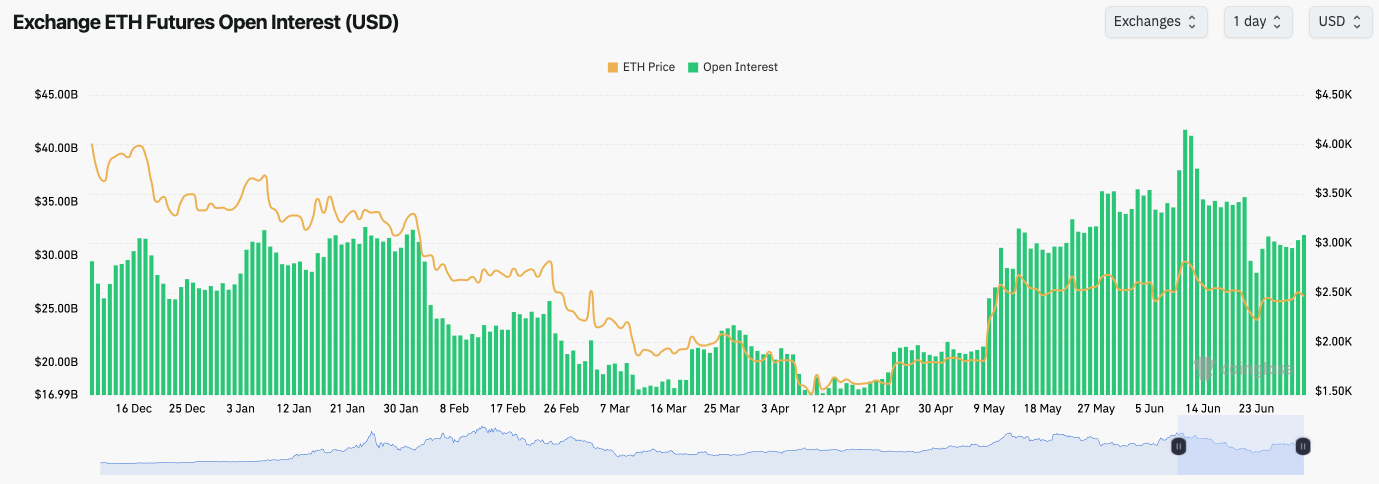Click the unselected area of the range navigator
This screenshot has width=1379, height=484.
tap(640, 446)
